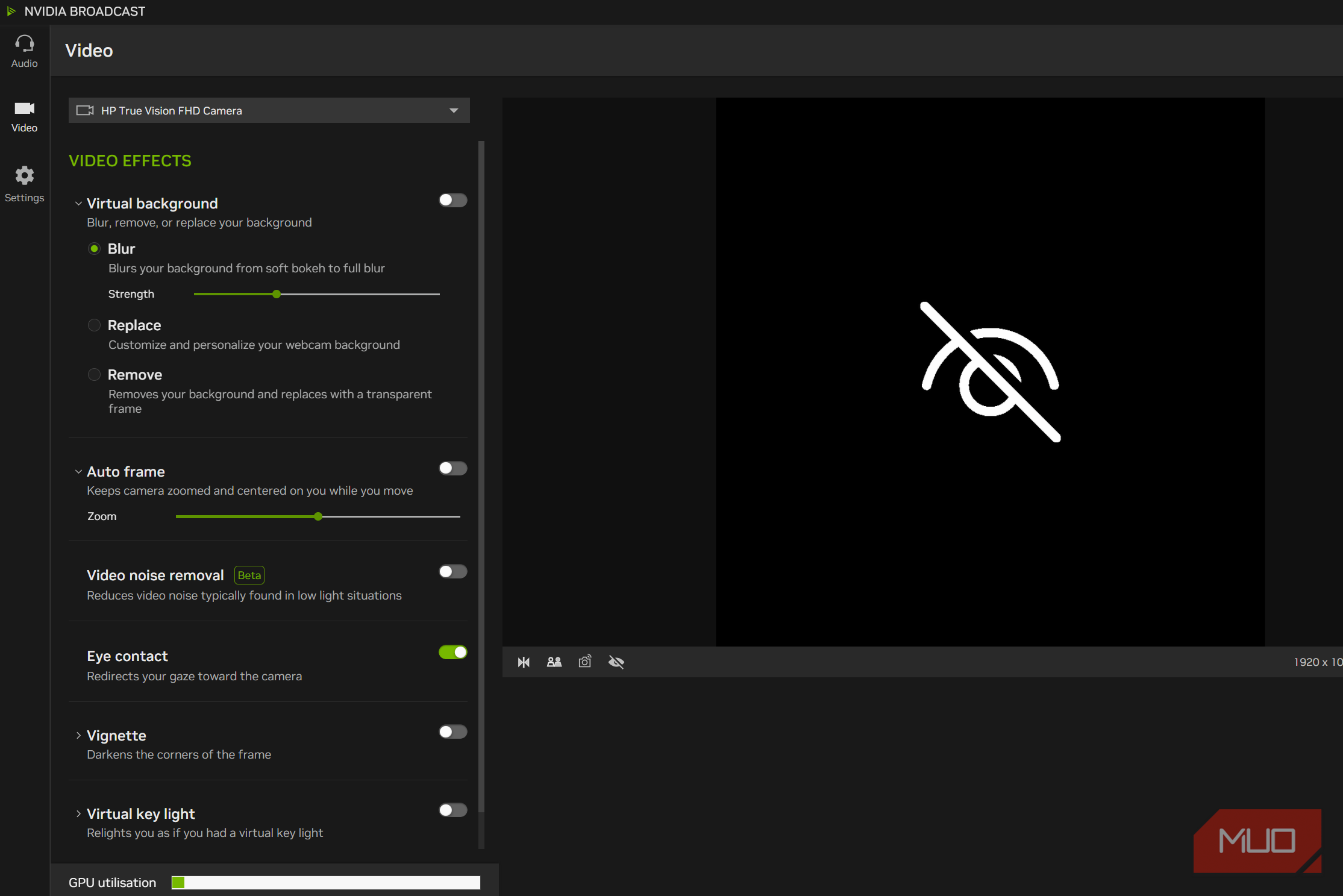Select the Blur radio button
This screenshot has height=896, width=1343.
(94, 248)
